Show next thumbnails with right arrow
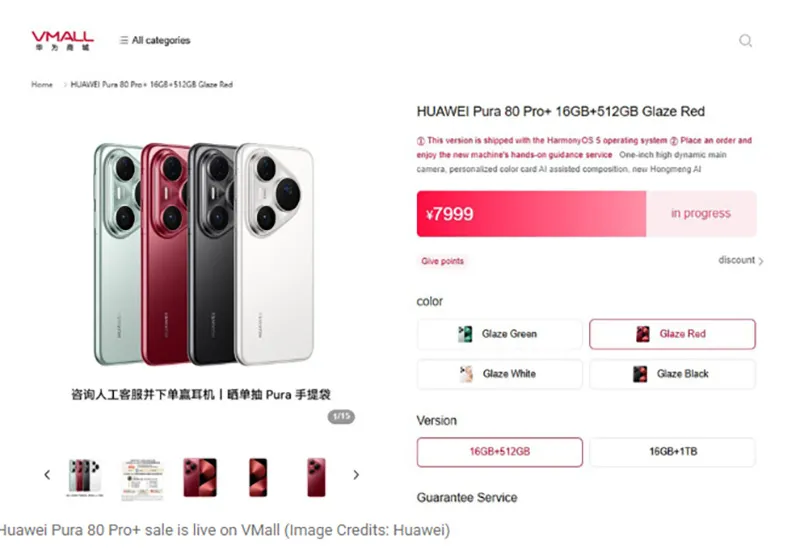Image resolution: width=800 pixels, height=556 pixels. pyautogui.click(x=356, y=475)
